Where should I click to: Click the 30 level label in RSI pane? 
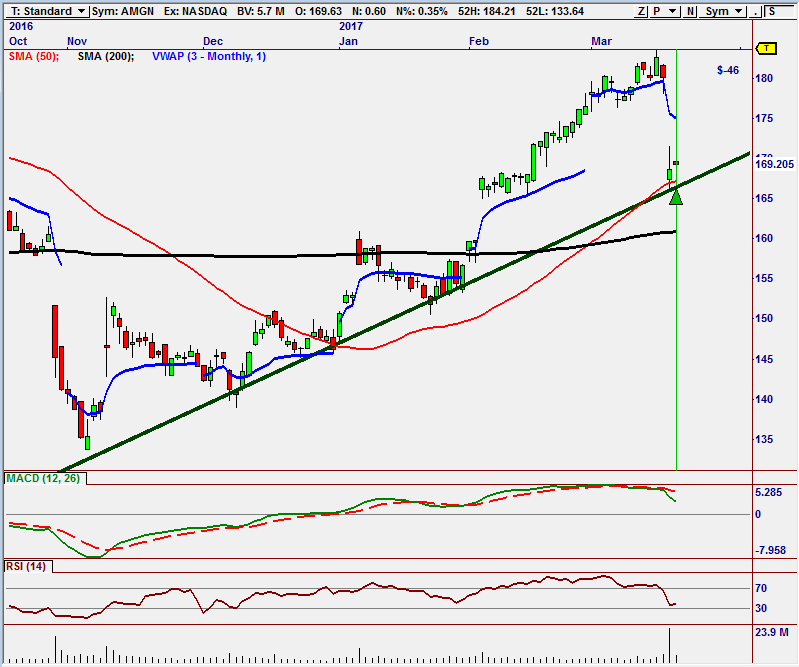tap(761, 608)
